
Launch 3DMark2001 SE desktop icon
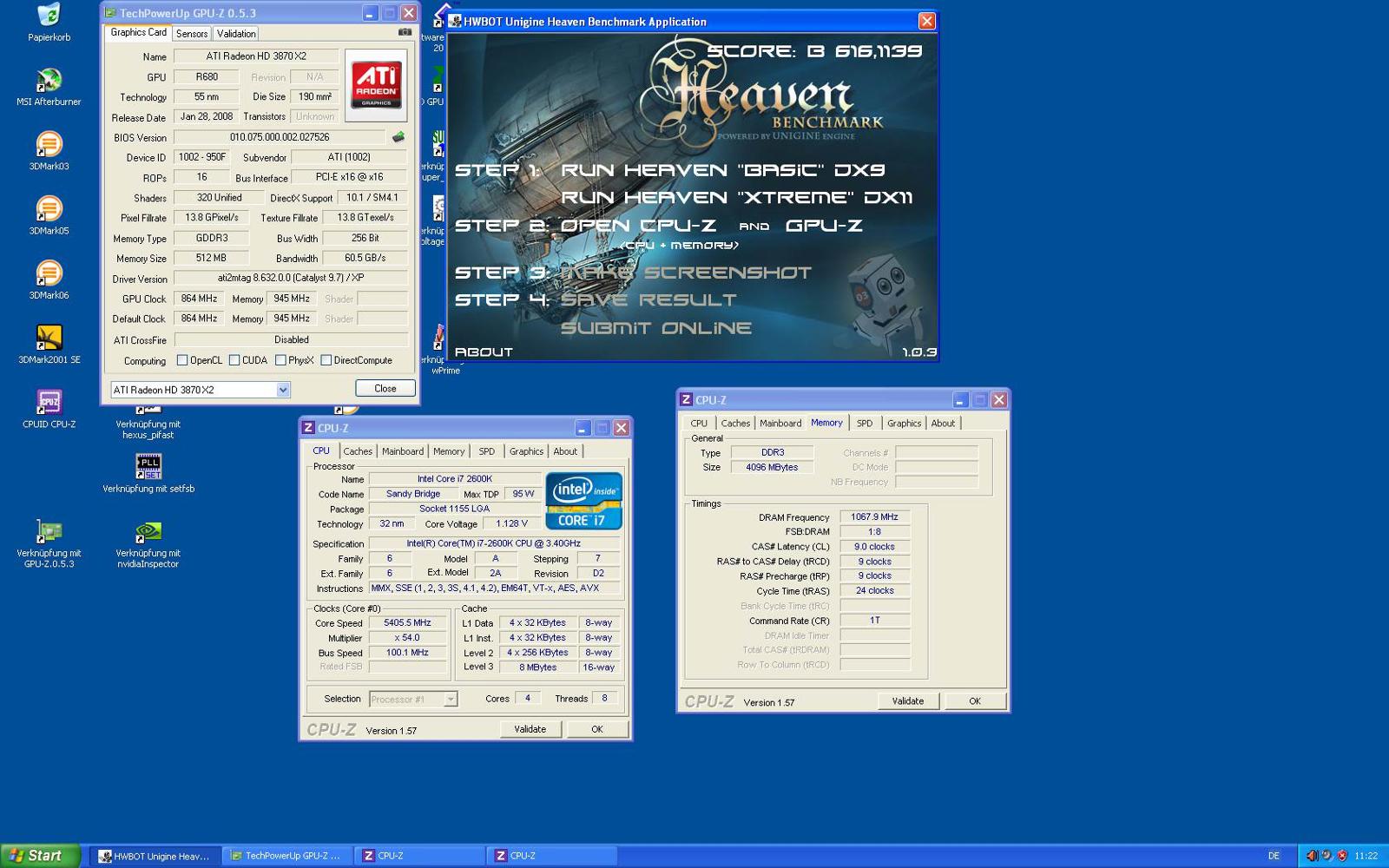click(49, 344)
